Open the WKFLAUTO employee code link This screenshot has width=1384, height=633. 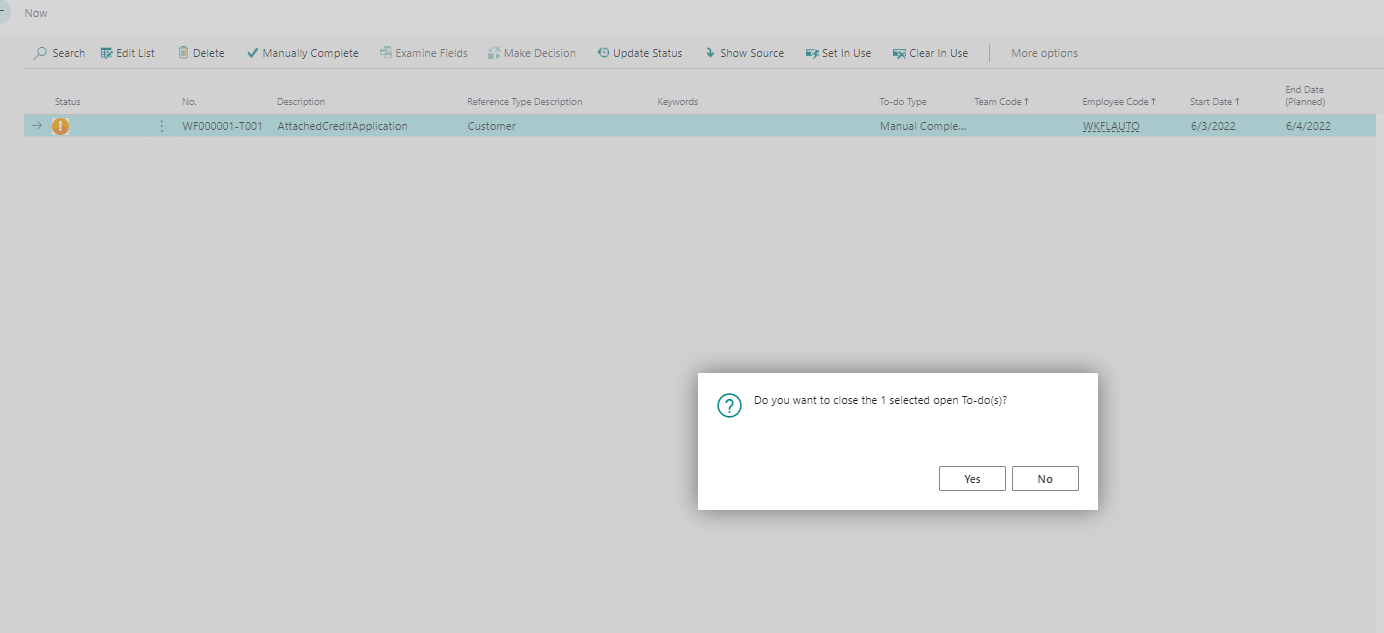[x=1110, y=126]
